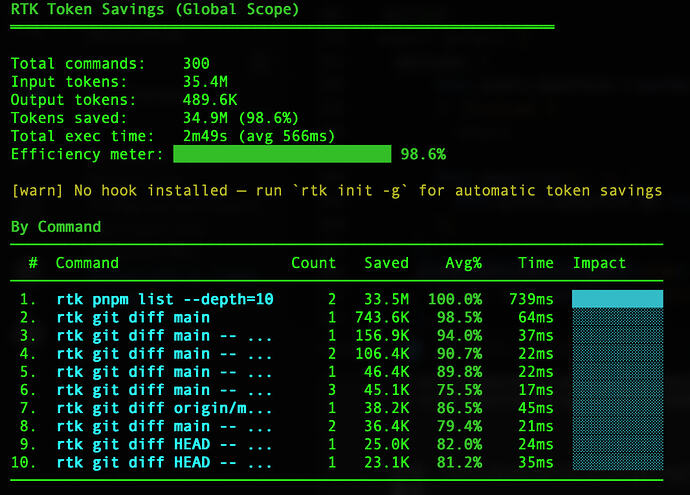
Task: Click the 38.2K saved value
Action: point(386,408)
